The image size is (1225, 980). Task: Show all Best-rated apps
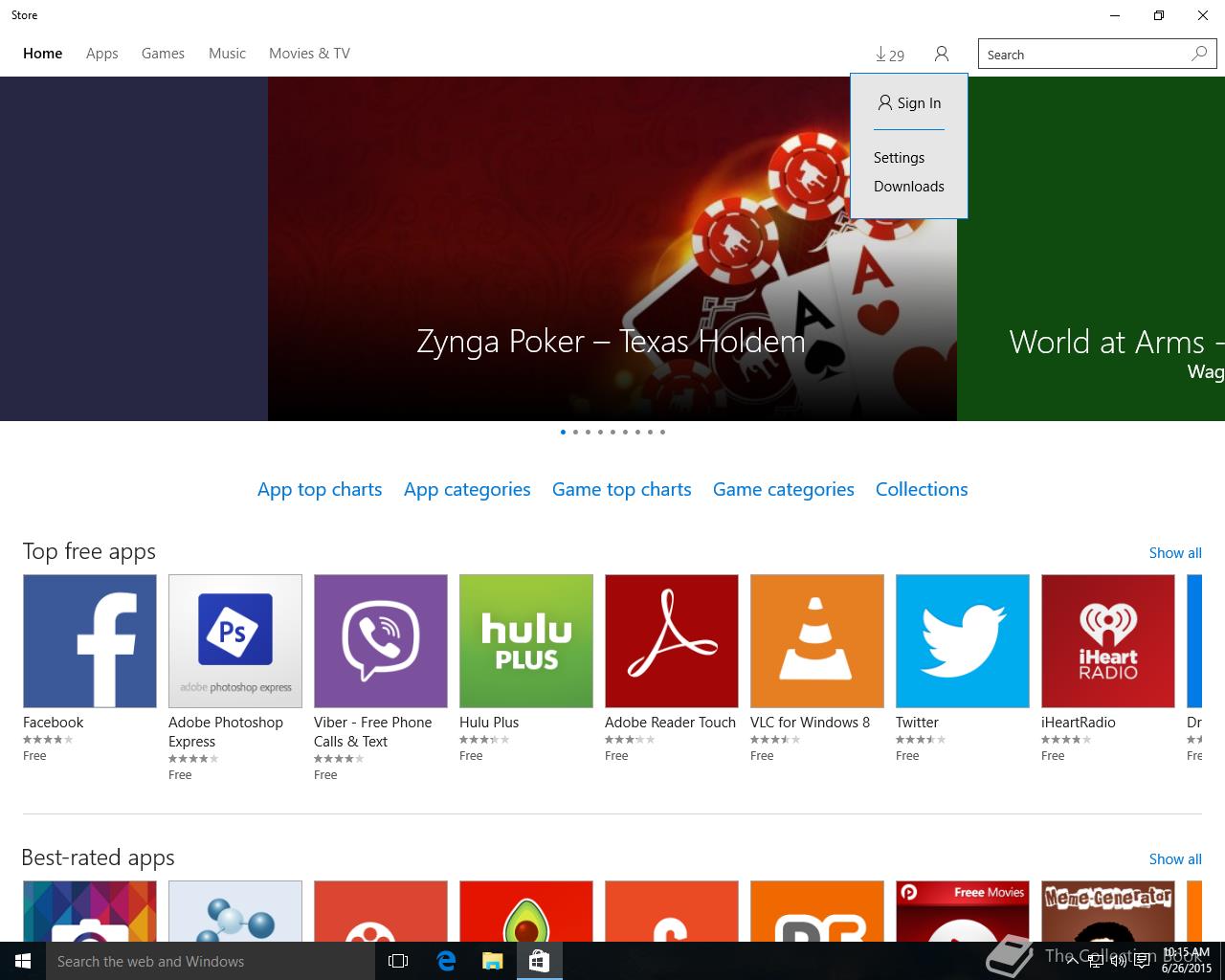pyautogui.click(x=1175, y=859)
